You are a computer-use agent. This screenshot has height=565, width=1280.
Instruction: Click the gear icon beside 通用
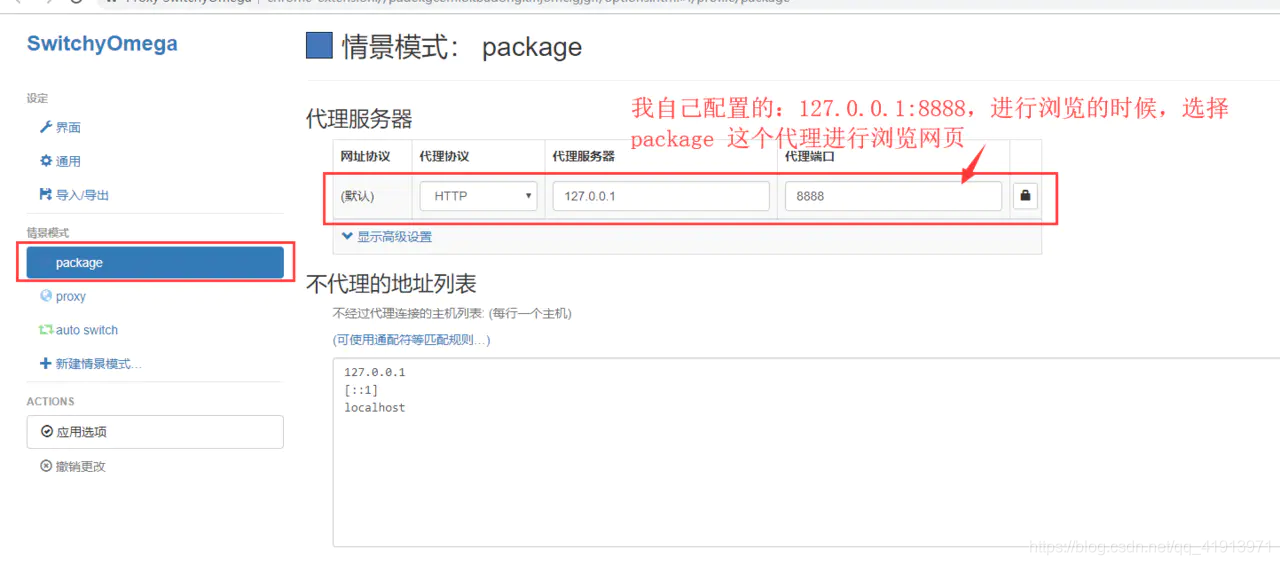[x=45, y=161]
